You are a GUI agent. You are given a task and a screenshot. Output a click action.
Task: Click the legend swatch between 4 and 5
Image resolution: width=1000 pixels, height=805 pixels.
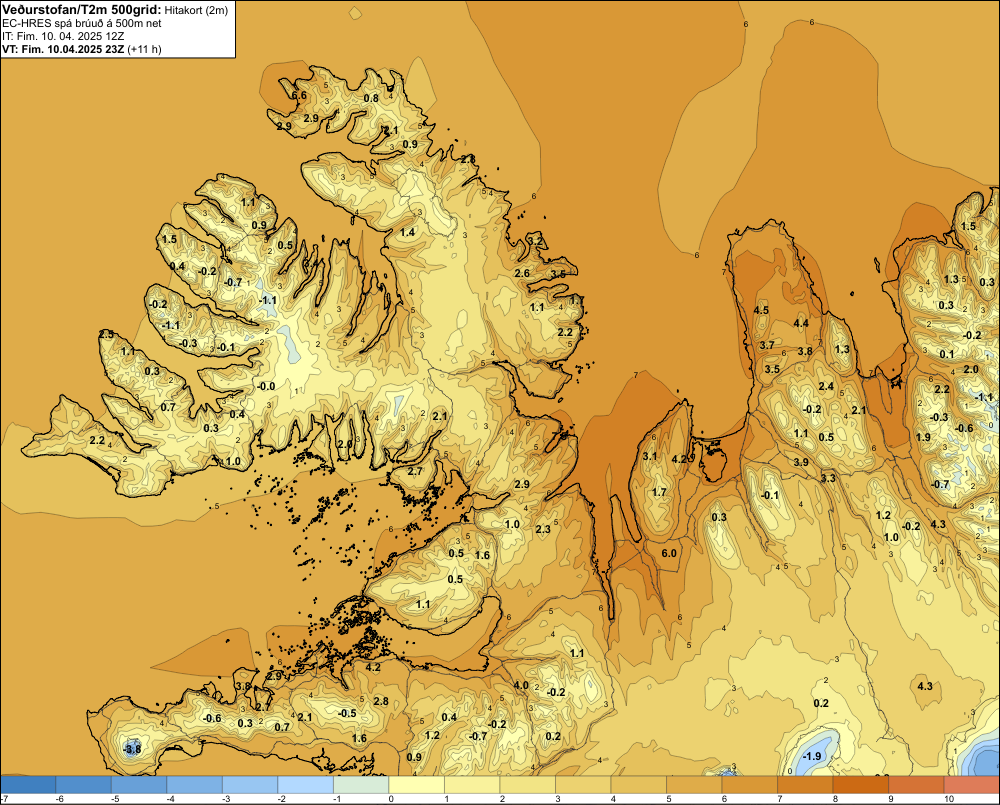(x=638, y=785)
